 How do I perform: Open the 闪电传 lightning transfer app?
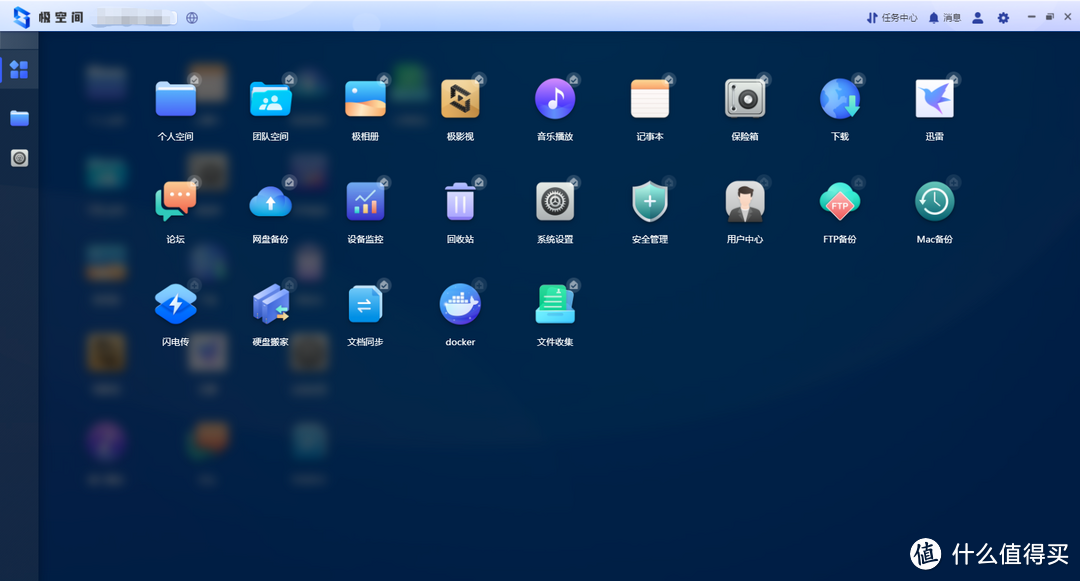175,304
